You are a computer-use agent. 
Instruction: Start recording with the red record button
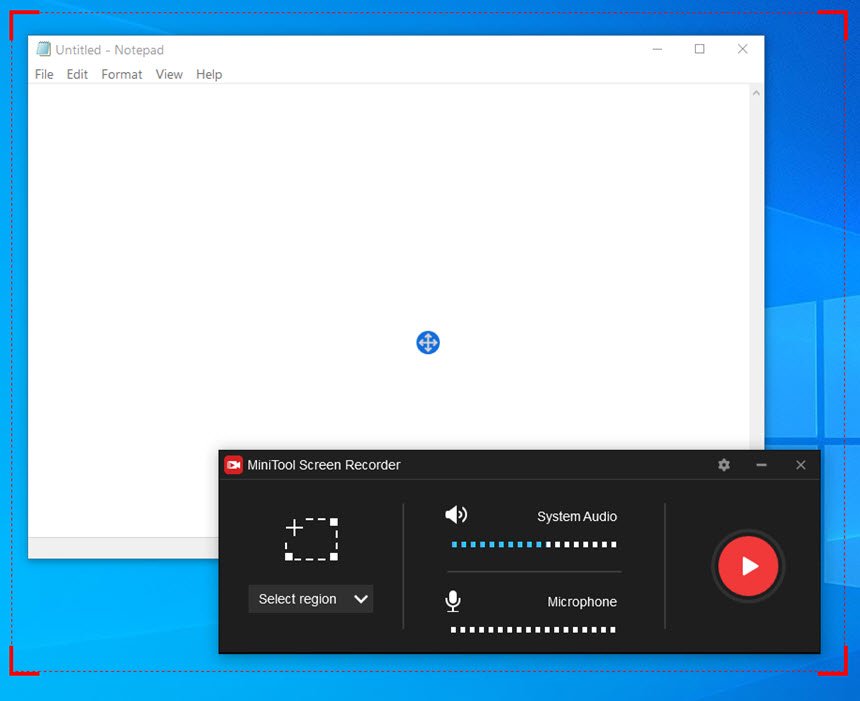coord(748,566)
